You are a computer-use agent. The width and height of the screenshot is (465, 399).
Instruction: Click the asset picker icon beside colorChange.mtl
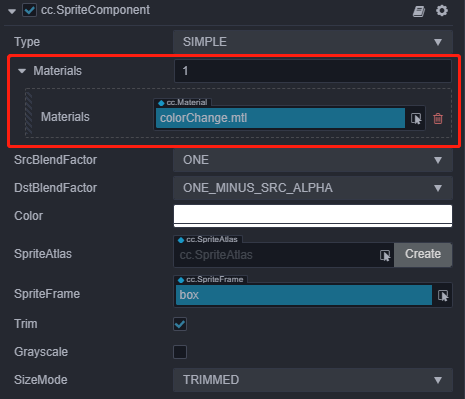[x=416, y=118]
